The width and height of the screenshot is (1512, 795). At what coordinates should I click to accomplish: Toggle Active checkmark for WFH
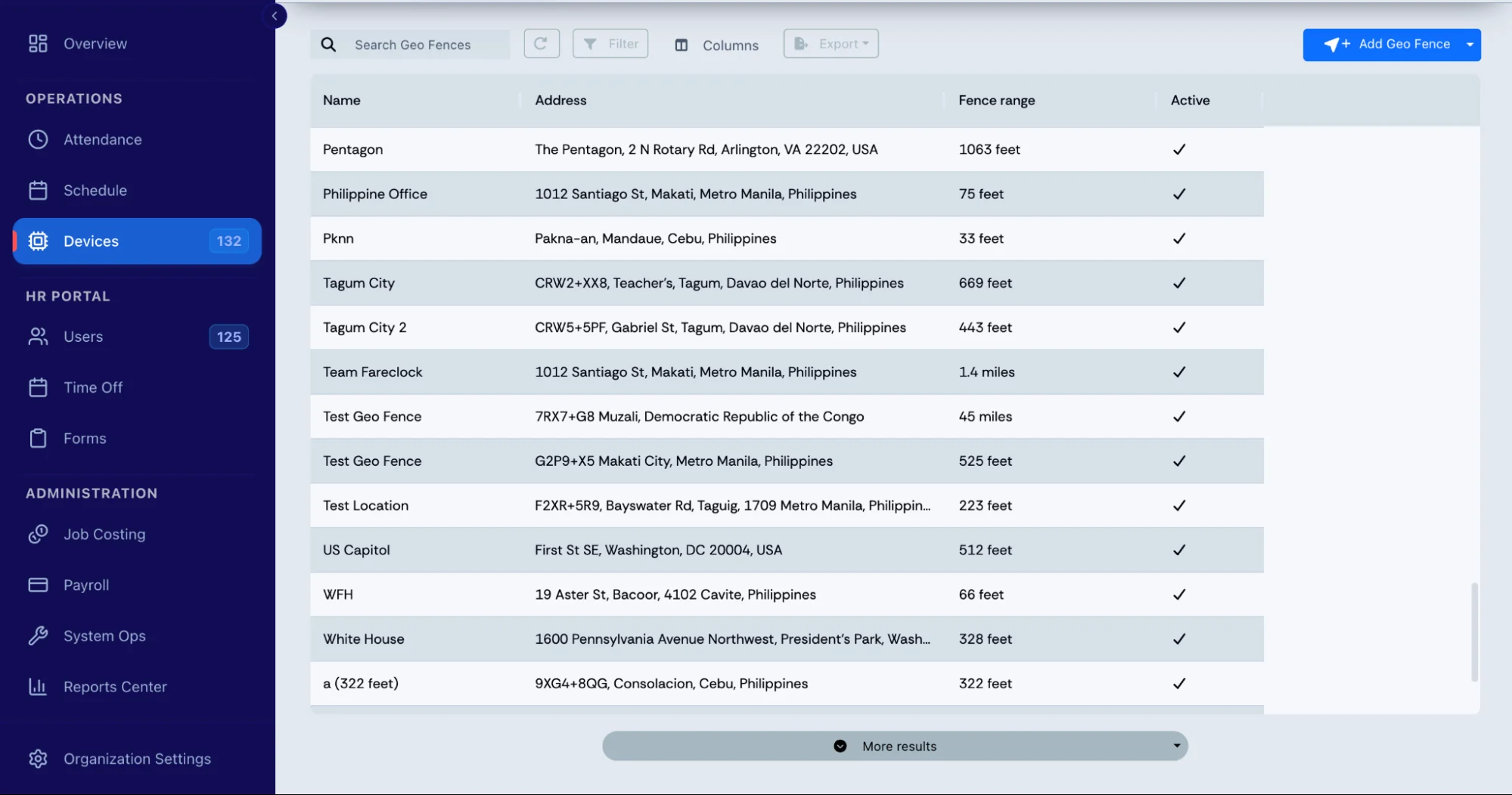[1179, 595]
